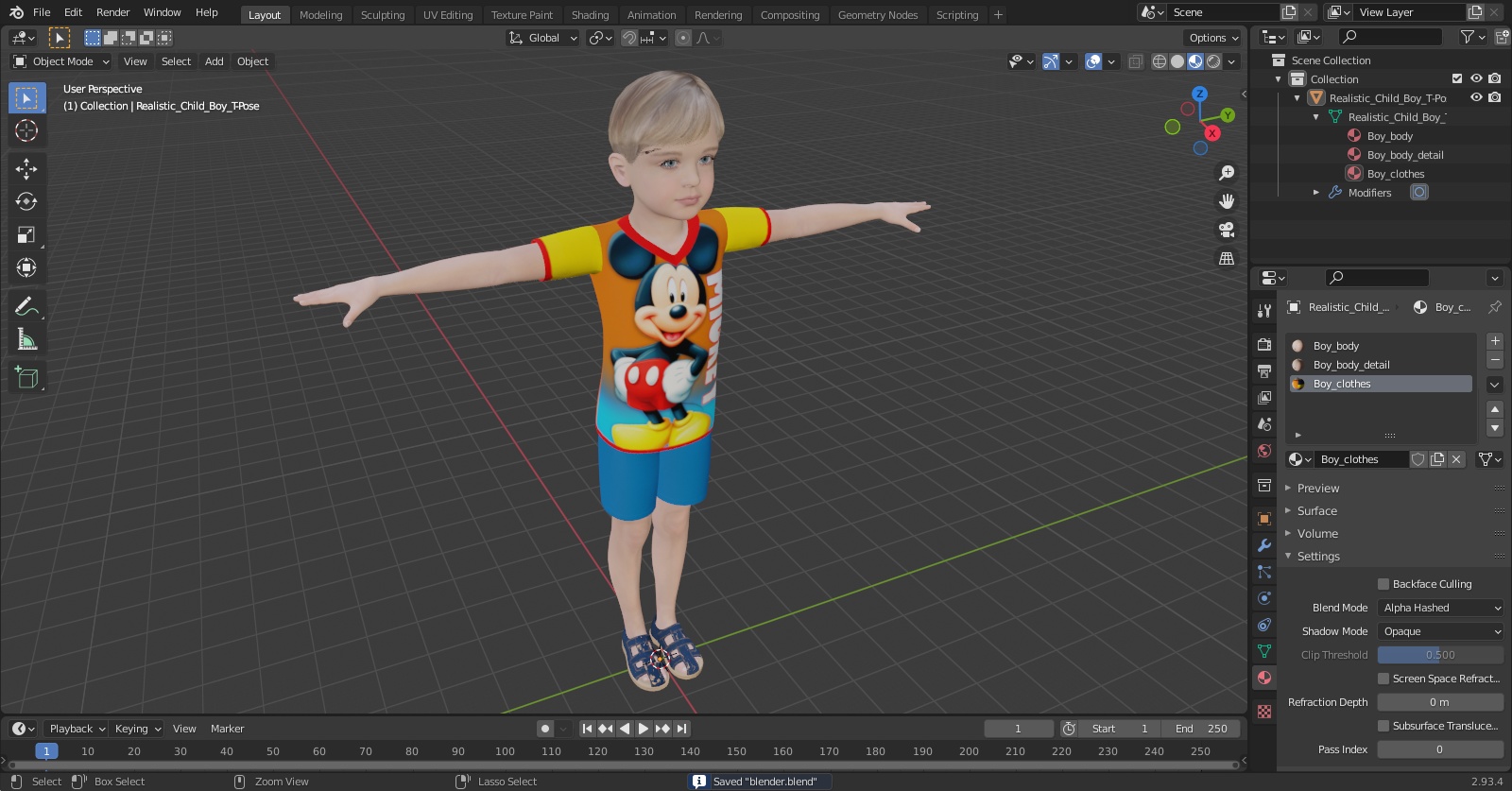The width and height of the screenshot is (1512, 791).
Task: Open the Scene properties tab
Action: pos(1264,424)
